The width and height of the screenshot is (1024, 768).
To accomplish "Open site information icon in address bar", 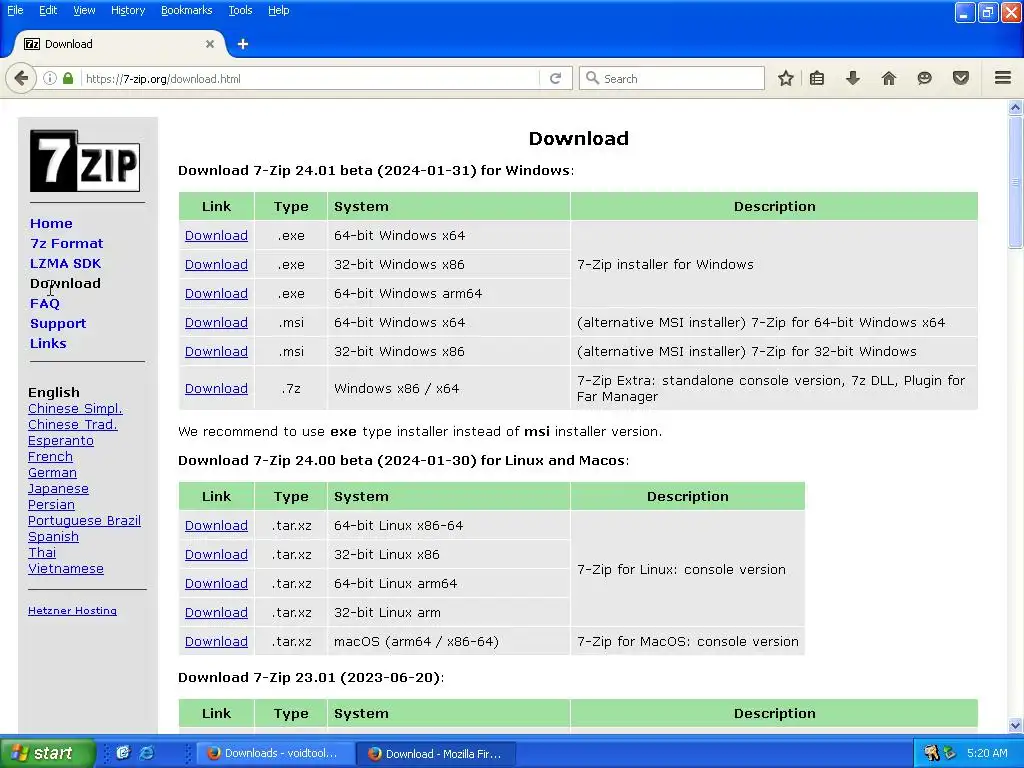I will pos(50,78).
